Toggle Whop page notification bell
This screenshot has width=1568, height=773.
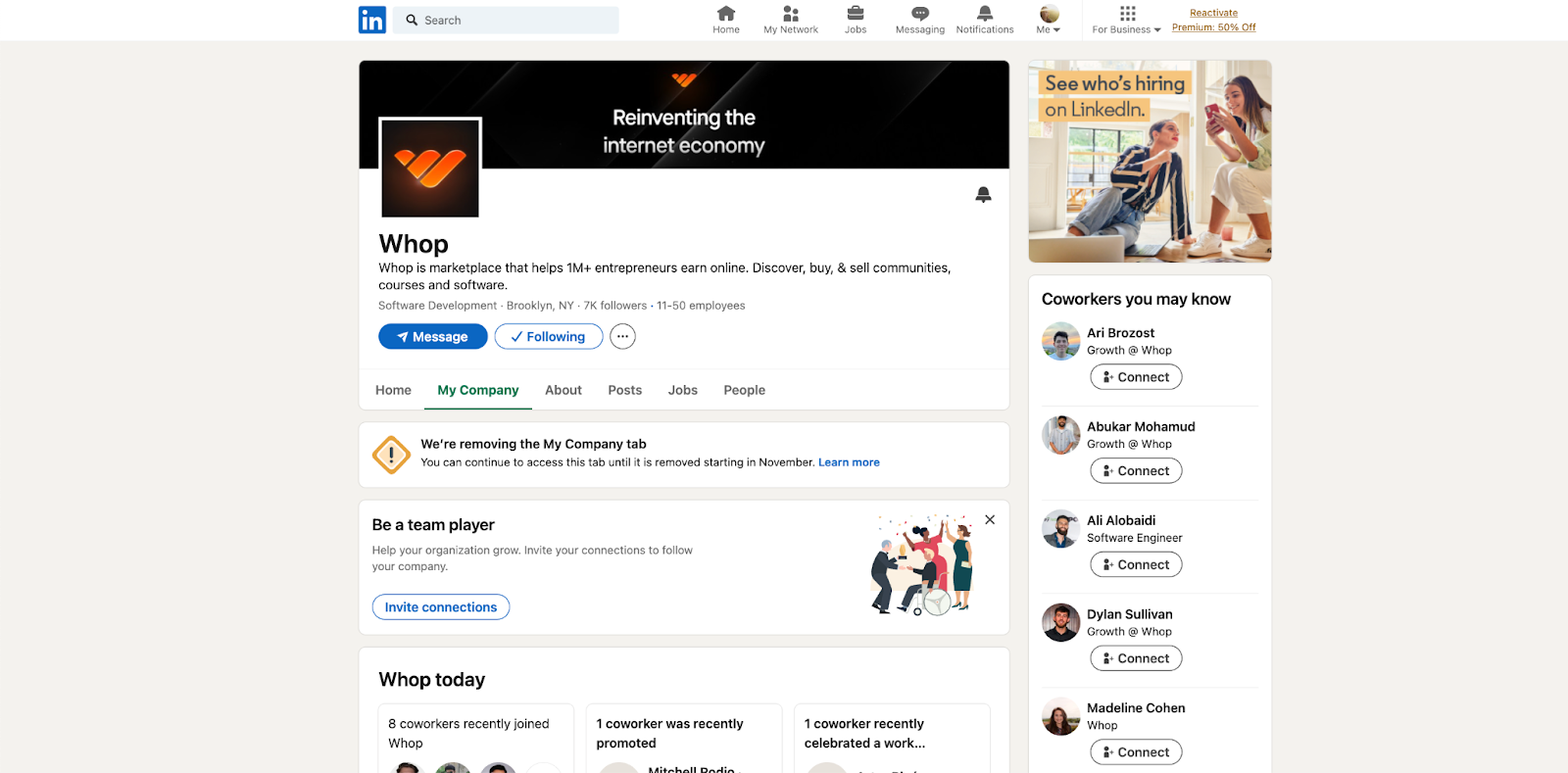click(984, 195)
